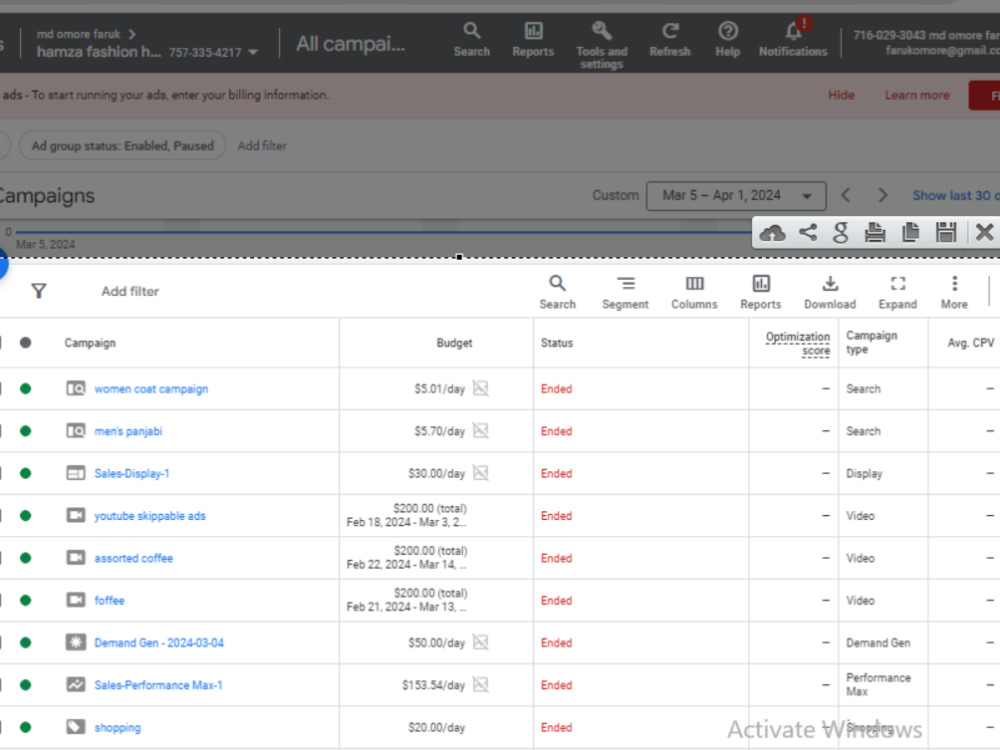
Task: Go to previous date range with left chevron
Action: (x=846, y=195)
